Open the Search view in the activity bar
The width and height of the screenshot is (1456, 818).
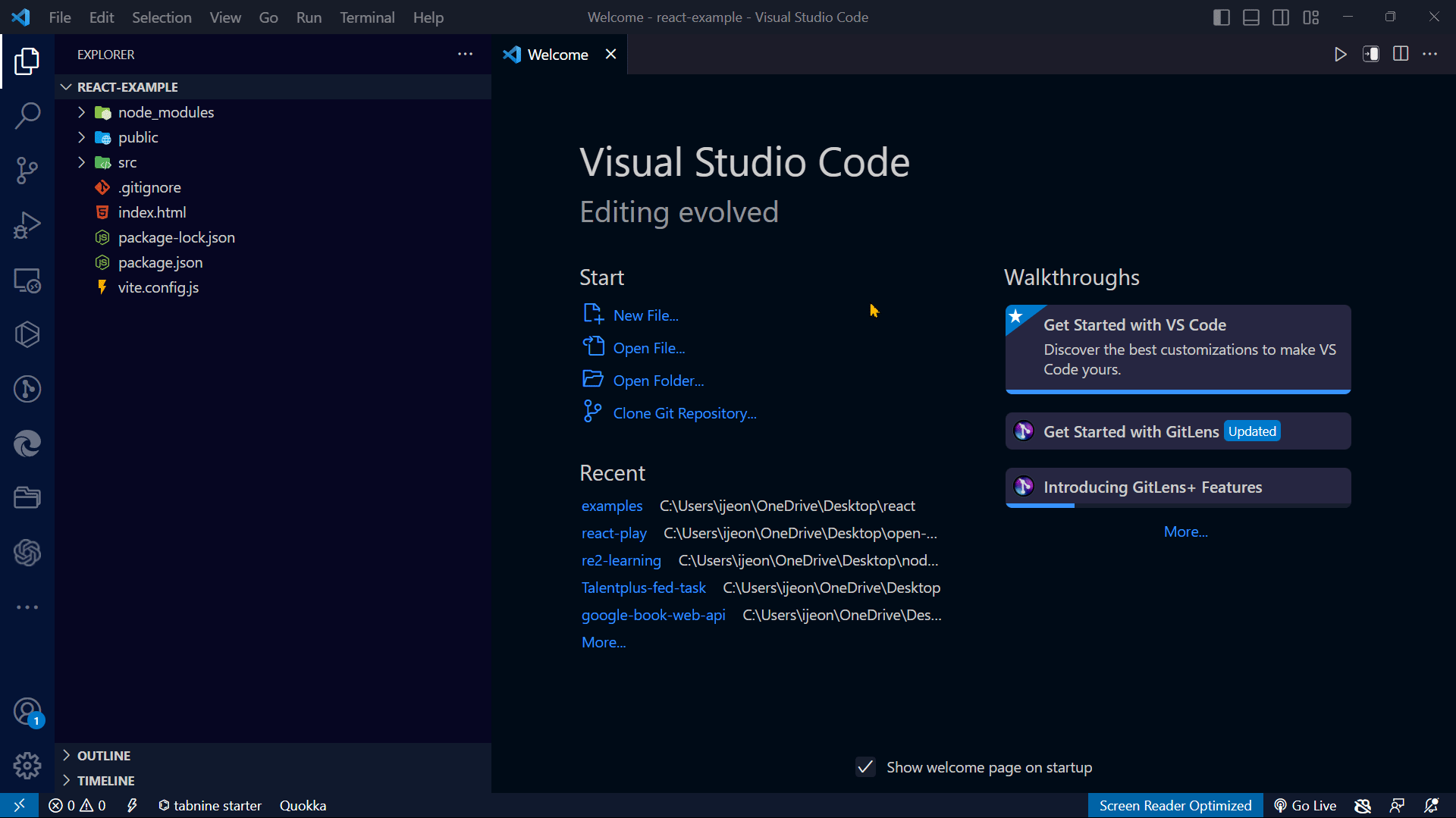(x=27, y=115)
